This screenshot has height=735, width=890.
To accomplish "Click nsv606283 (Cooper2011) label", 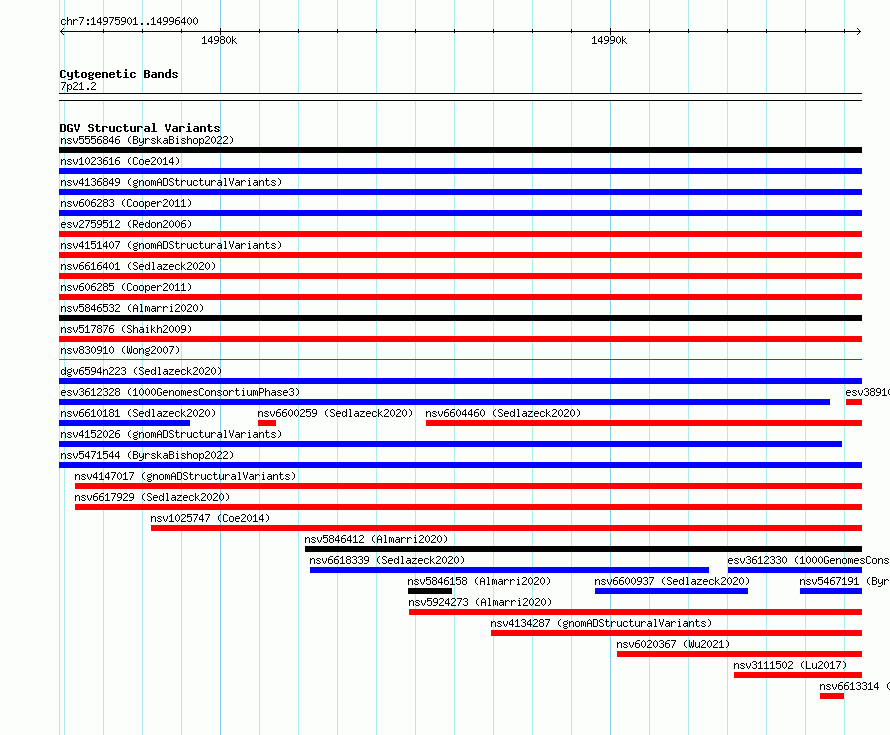I will (x=126, y=203).
